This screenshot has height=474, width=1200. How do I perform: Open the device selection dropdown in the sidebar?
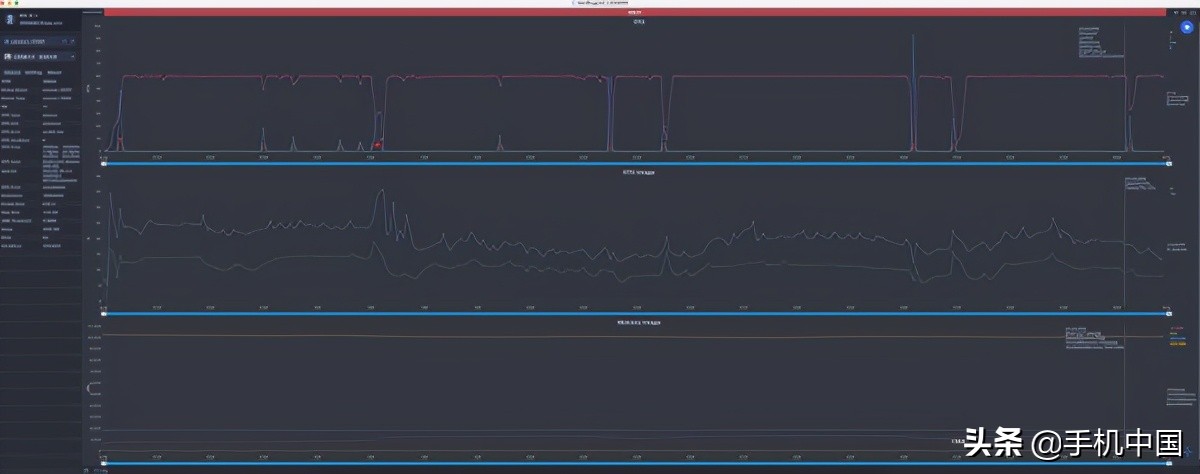tap(39, 42)
